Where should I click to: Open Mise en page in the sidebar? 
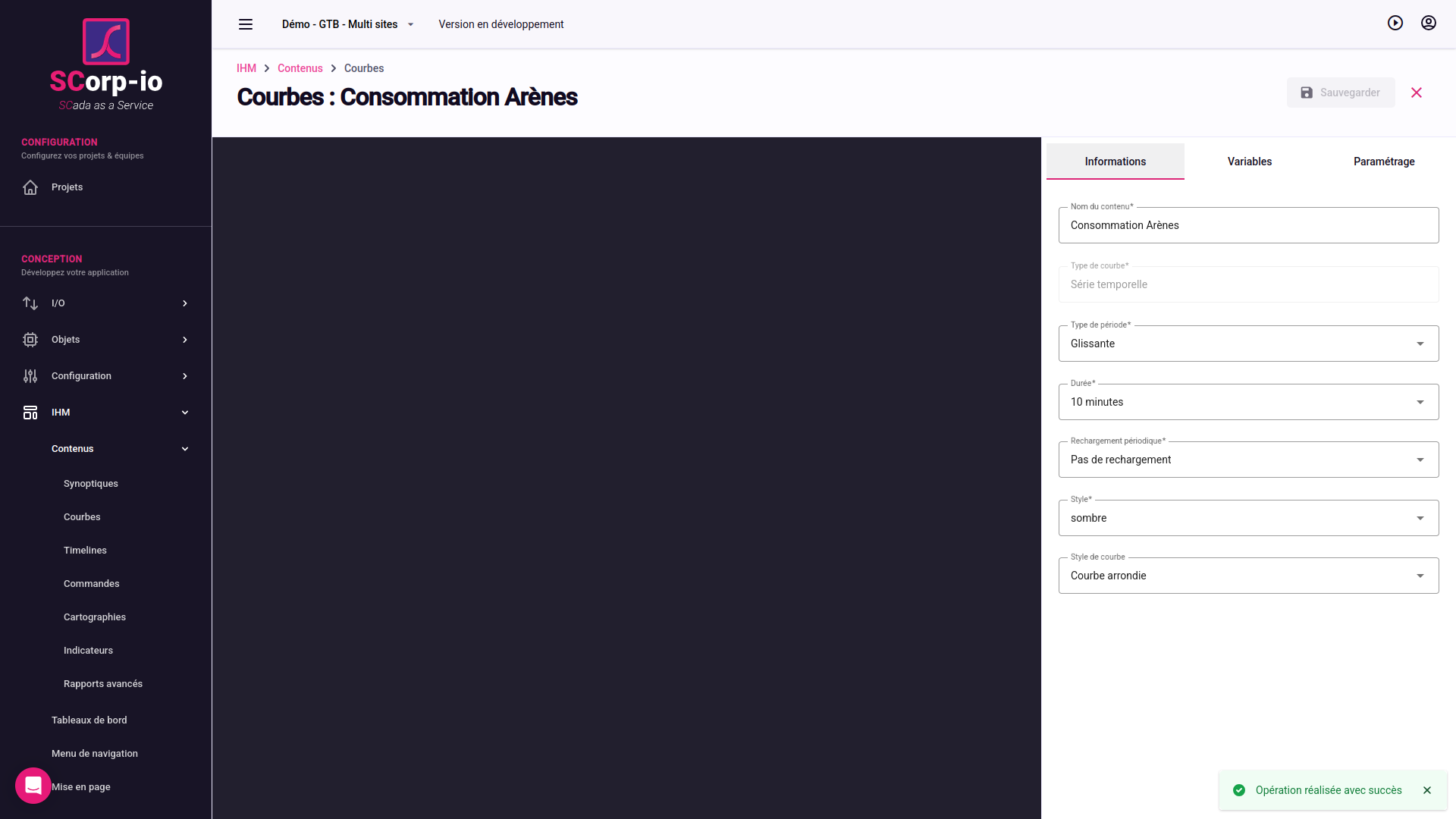[81, 787]
